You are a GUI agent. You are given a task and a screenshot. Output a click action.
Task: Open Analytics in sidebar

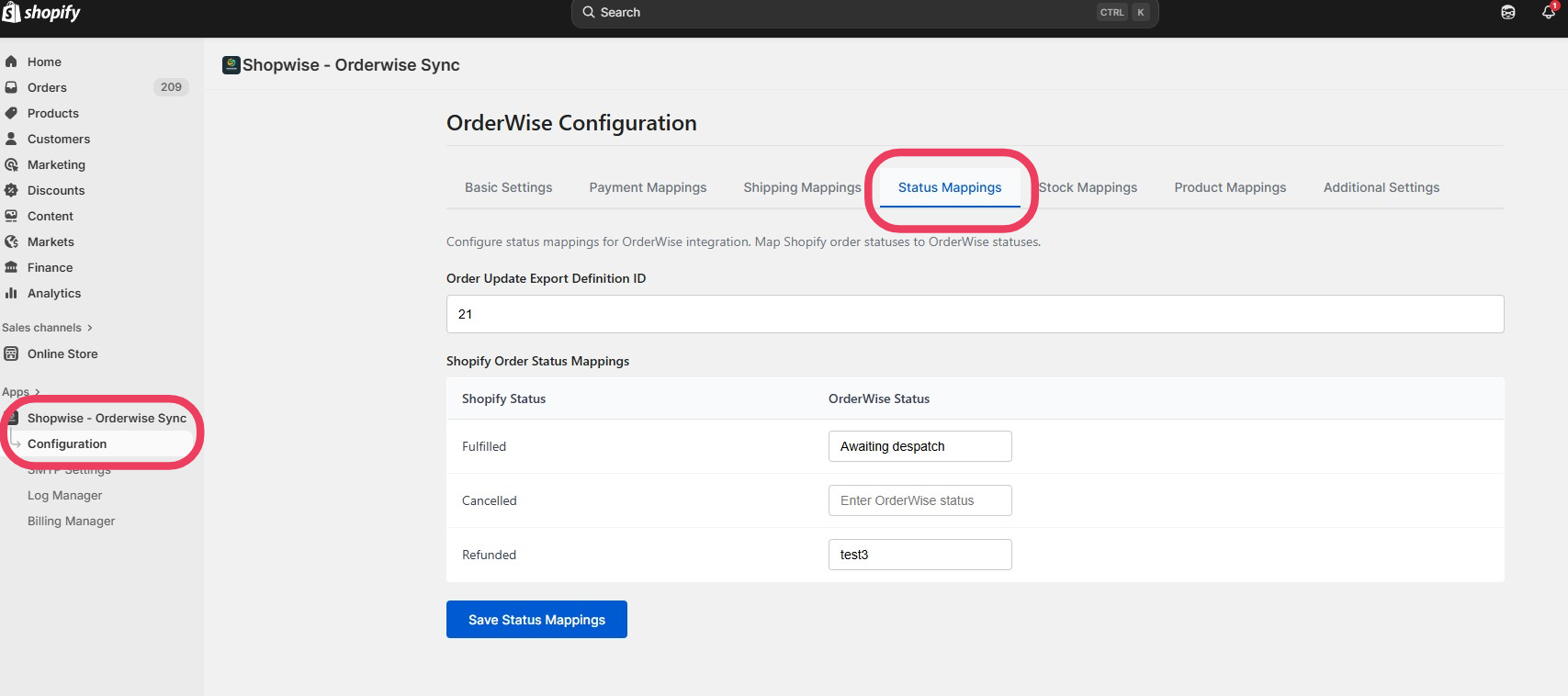coord(54,293)
